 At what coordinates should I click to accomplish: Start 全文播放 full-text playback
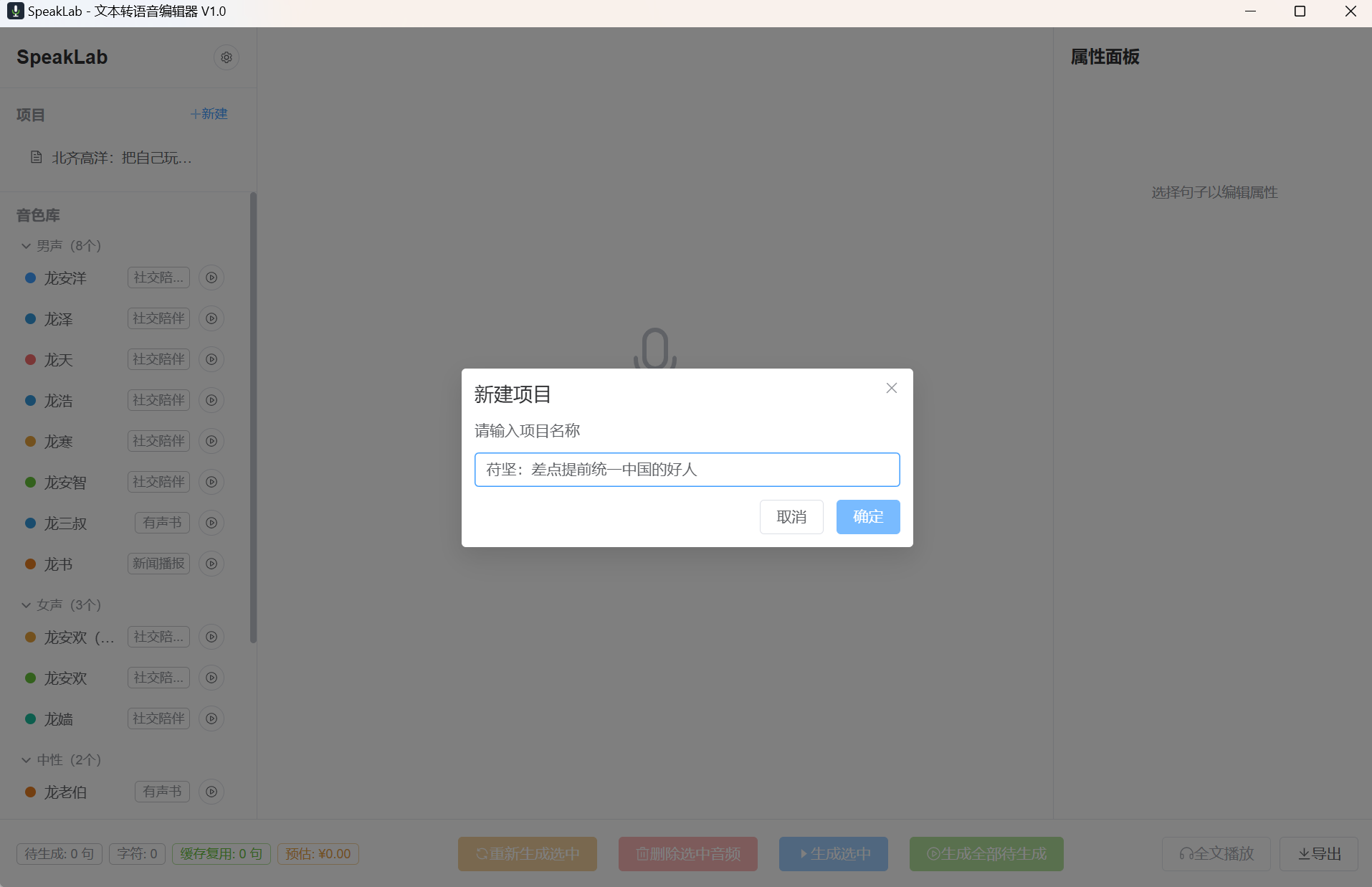coord(1216,854)
